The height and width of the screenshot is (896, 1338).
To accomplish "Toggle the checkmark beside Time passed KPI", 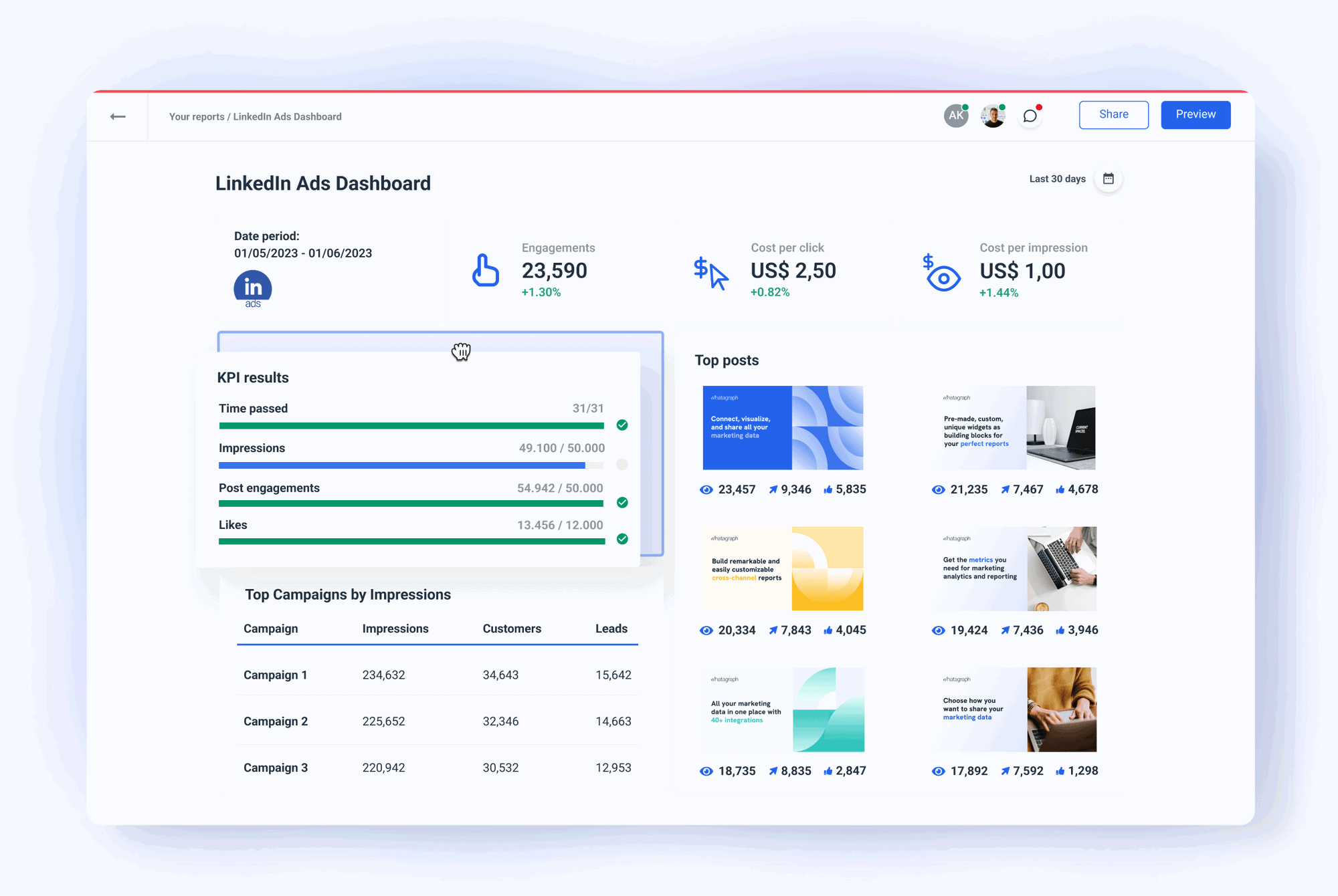I will tap(622, 425).
